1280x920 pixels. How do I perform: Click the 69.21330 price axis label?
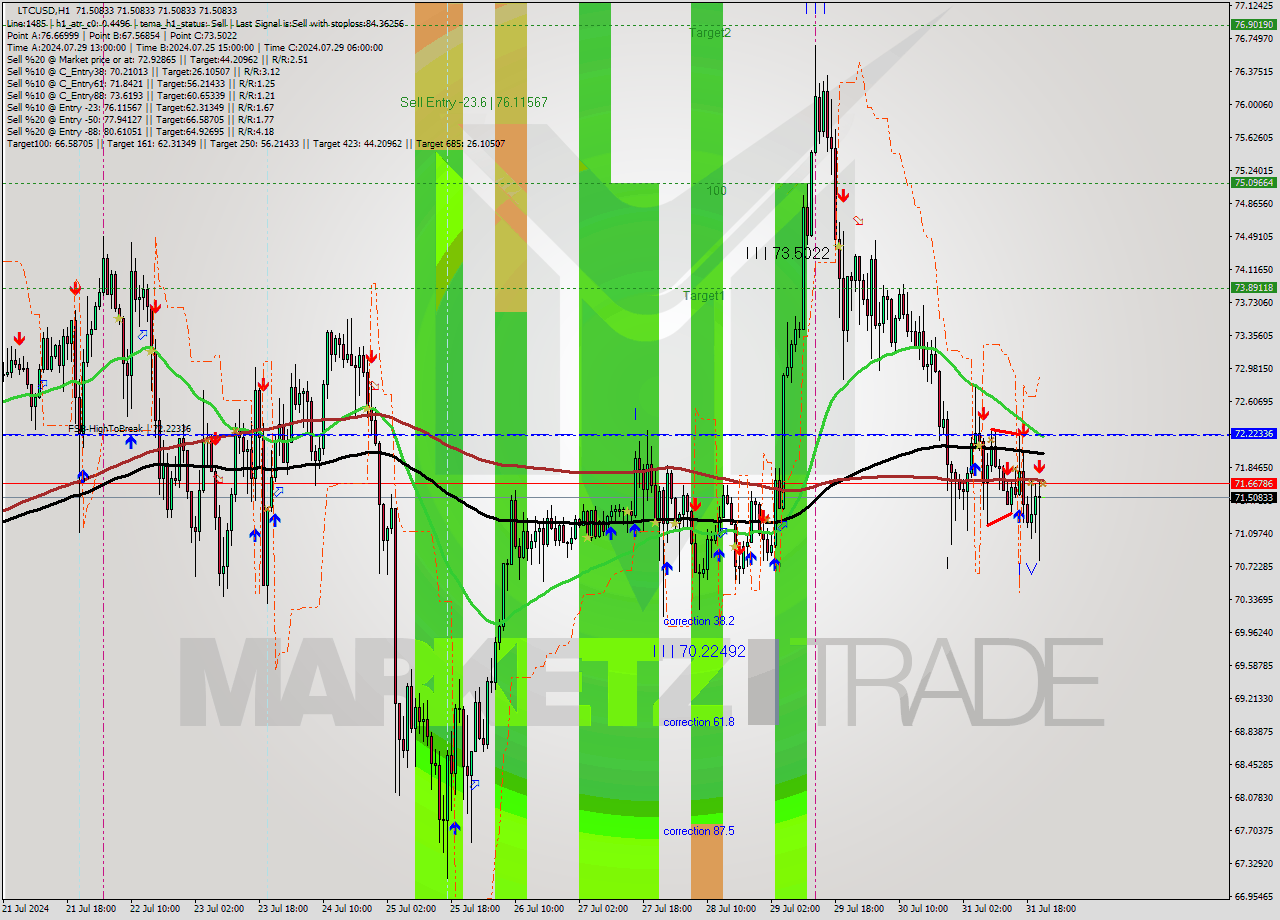pos(1254,699)
